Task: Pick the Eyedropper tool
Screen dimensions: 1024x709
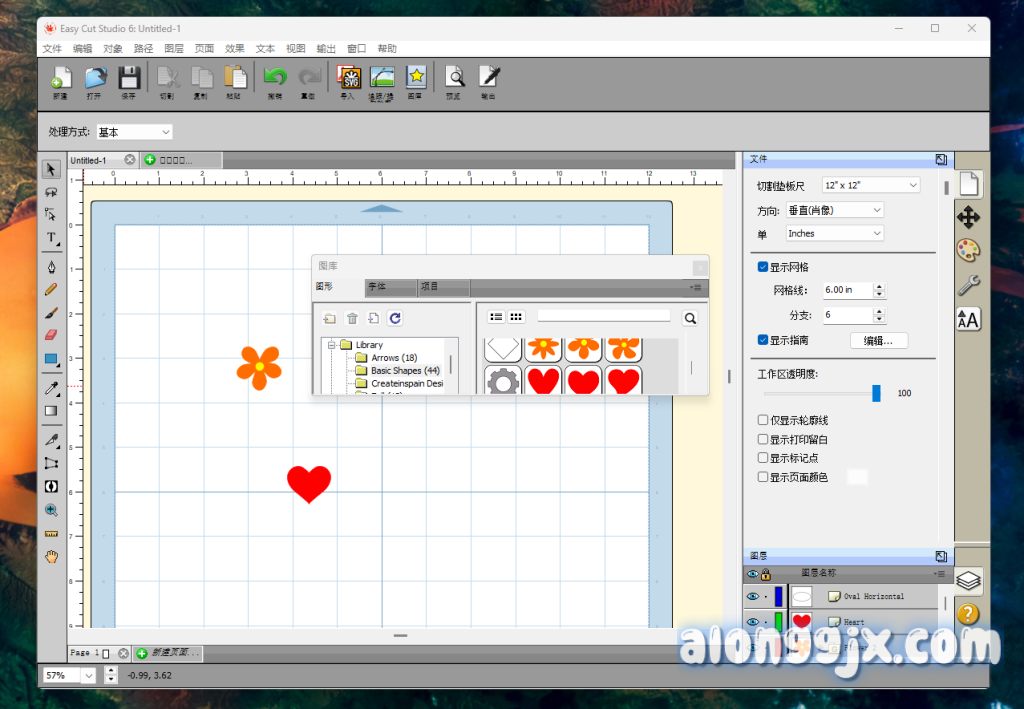Action: [51, 387]
